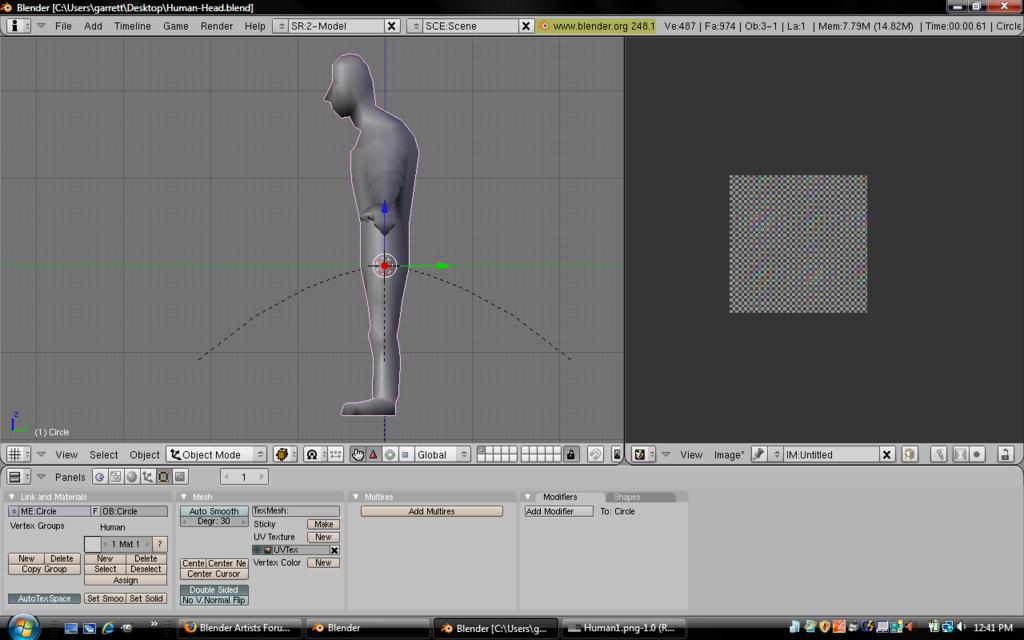The image size is (1024, 640).
Task: Select the Scene context icon in Panels
Action: [x=180, y=477]
